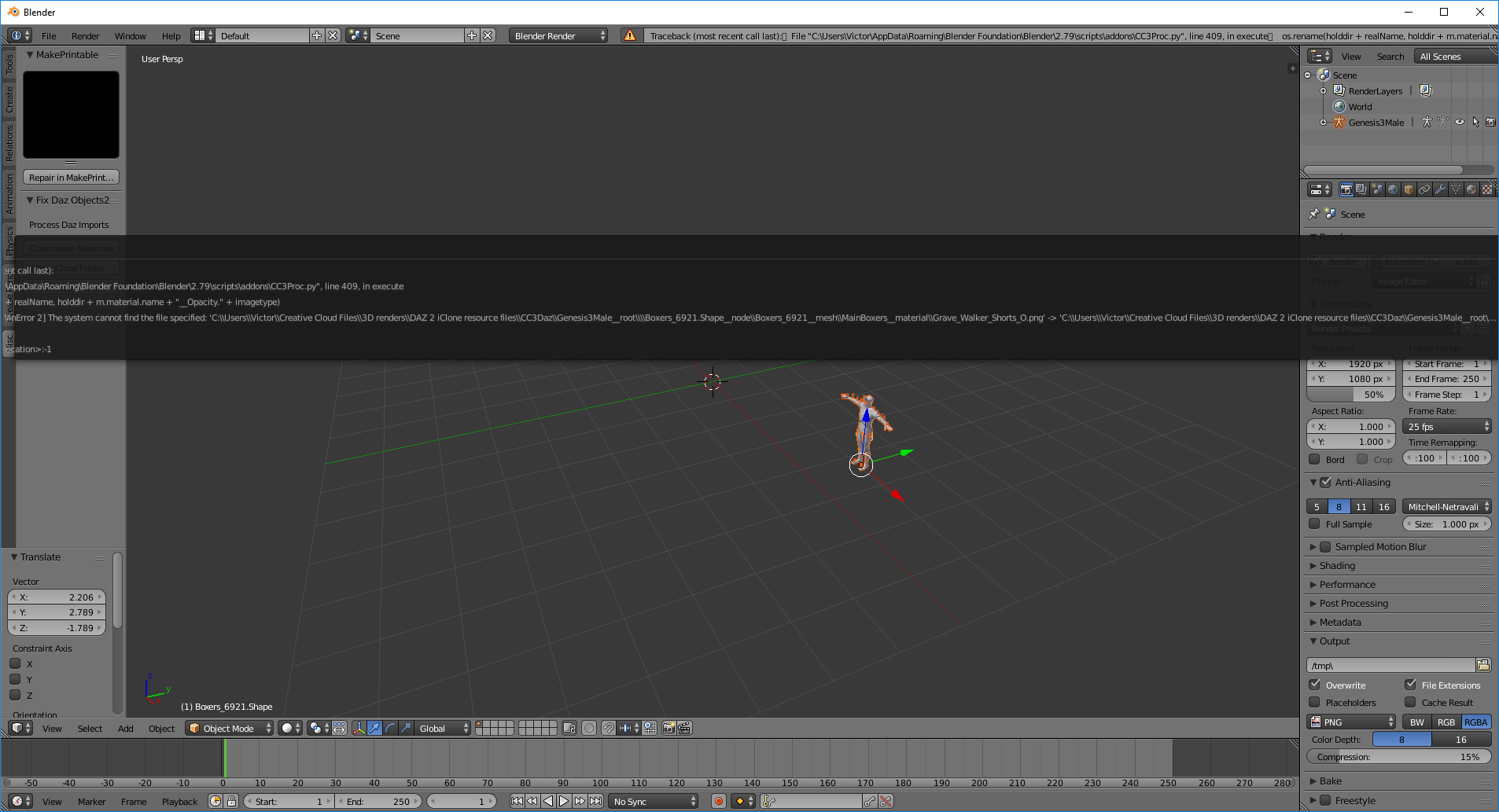
Task: Open the Object properties tab (cube icon)
Action: pos(1409,189)
